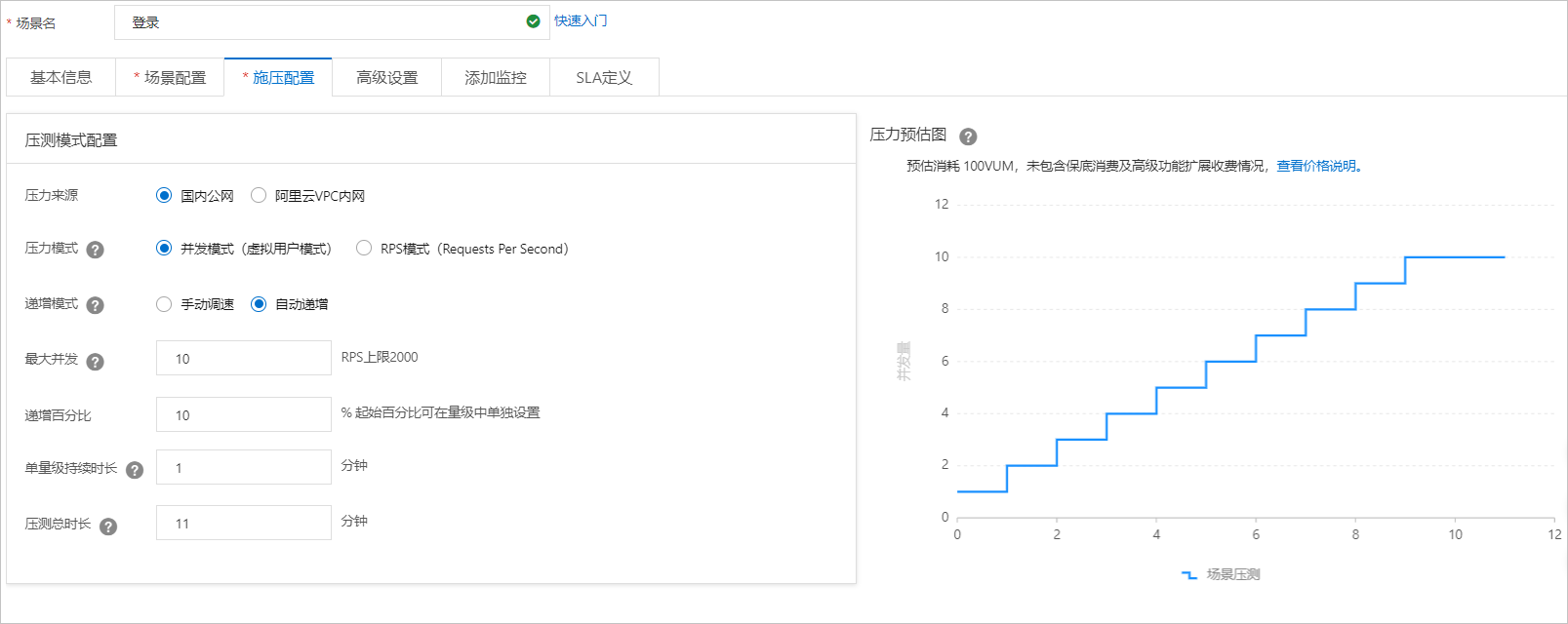Select 国内公网 pressure source
The width and height of the screenshot is (1568, 624).
click(164, 195)
